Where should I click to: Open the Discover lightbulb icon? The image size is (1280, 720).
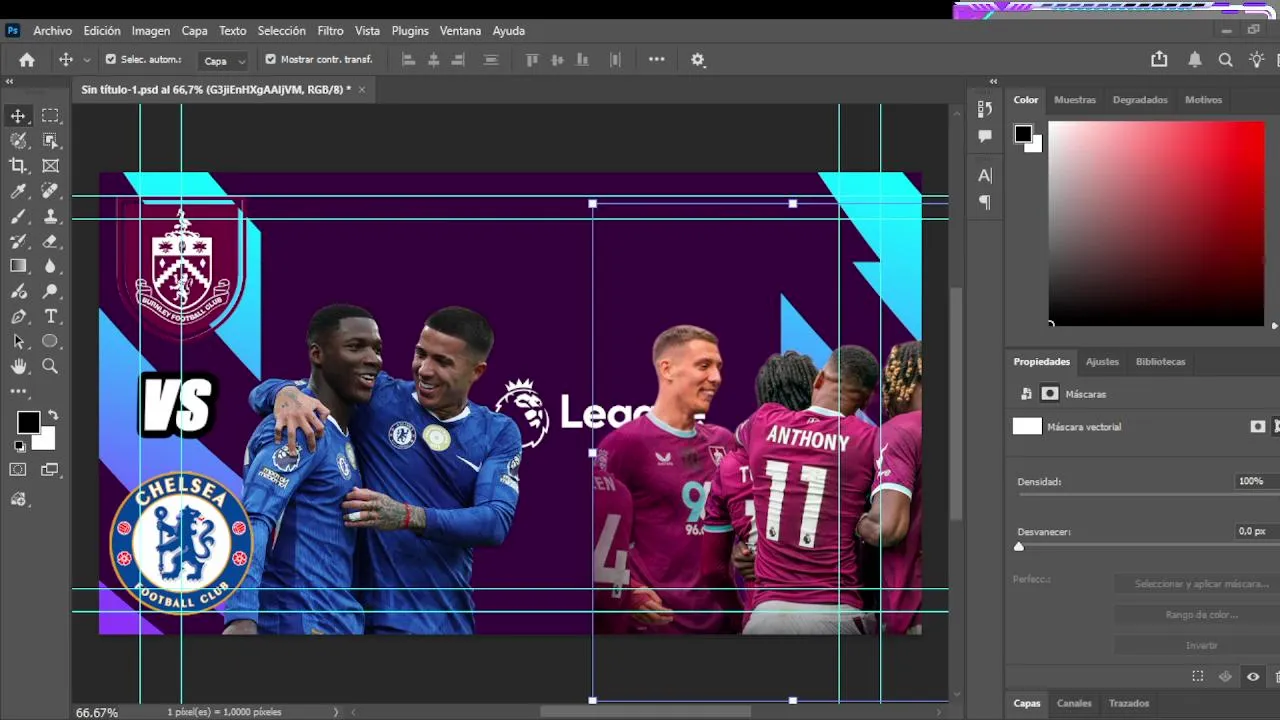[x=1257, y=60]
